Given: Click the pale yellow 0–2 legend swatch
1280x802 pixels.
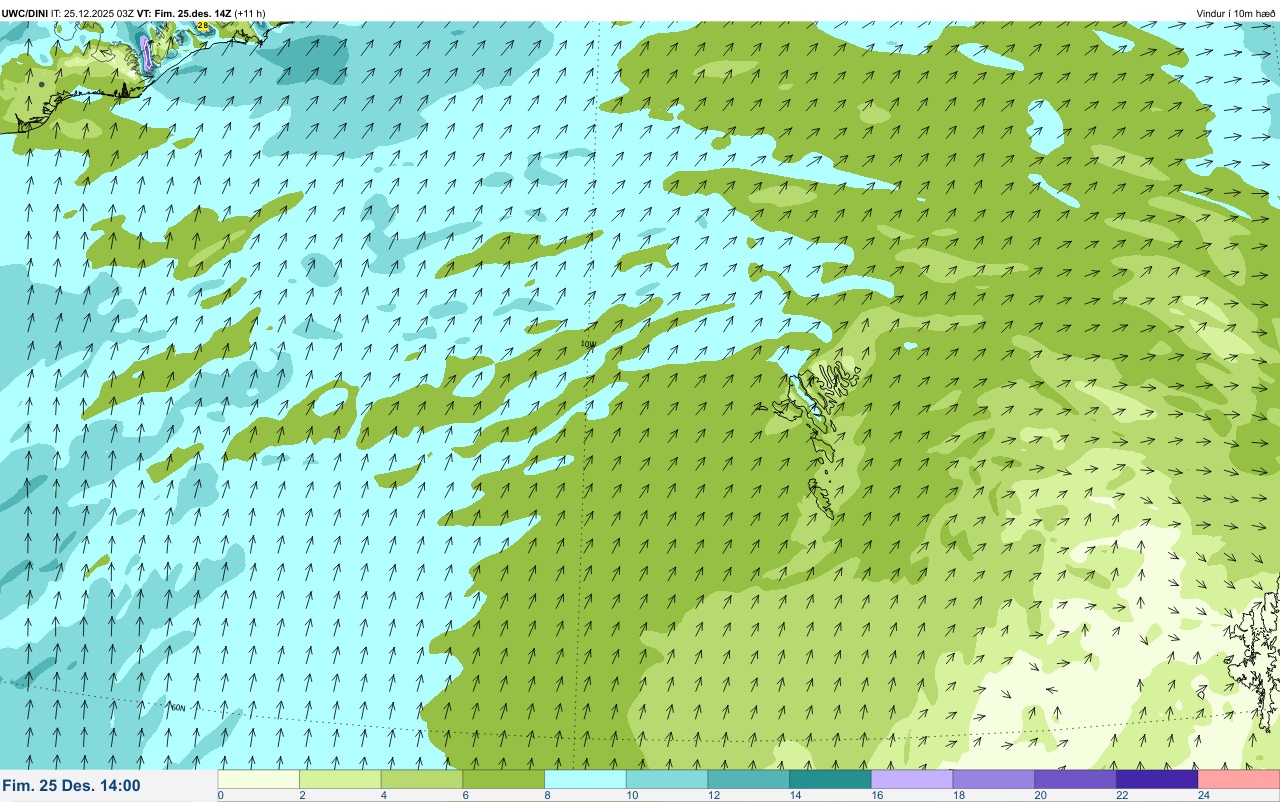Looking at the screenshot, I should [259, 779].
